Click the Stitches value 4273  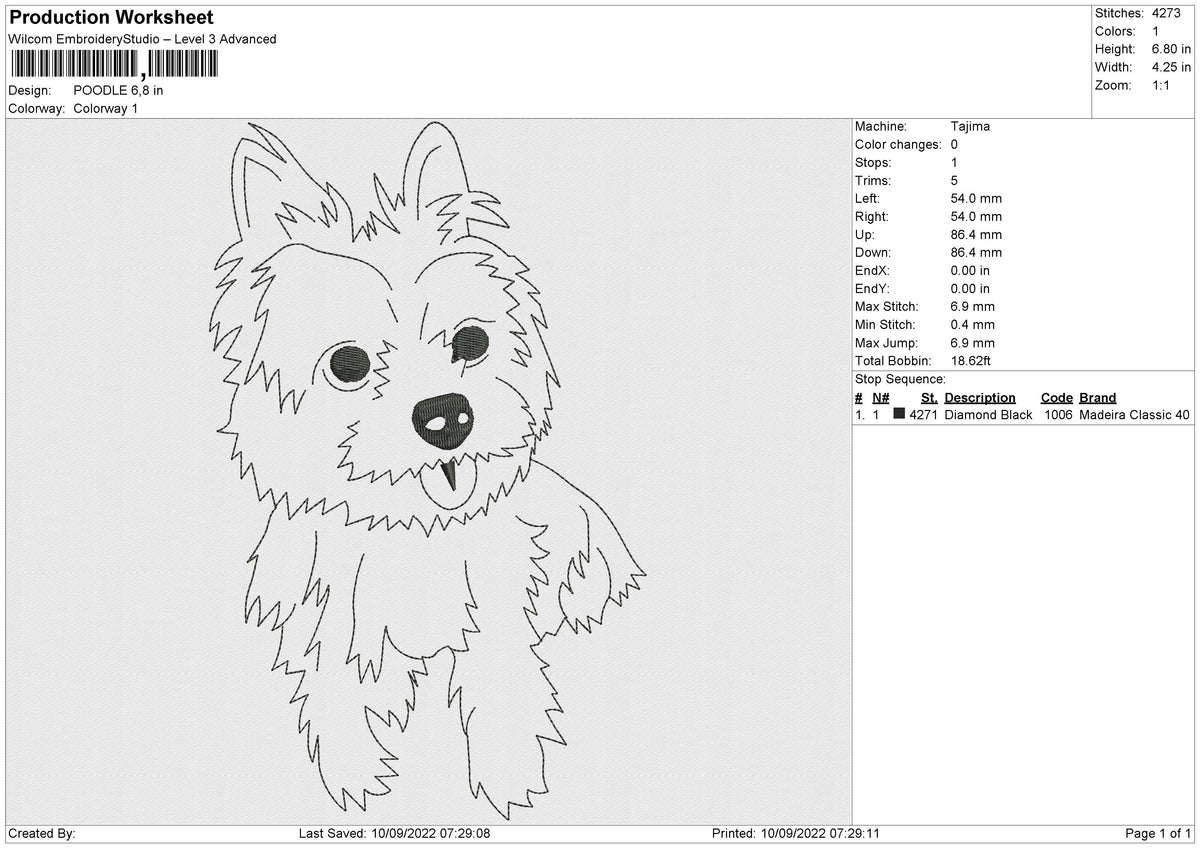coord(1166,13)
